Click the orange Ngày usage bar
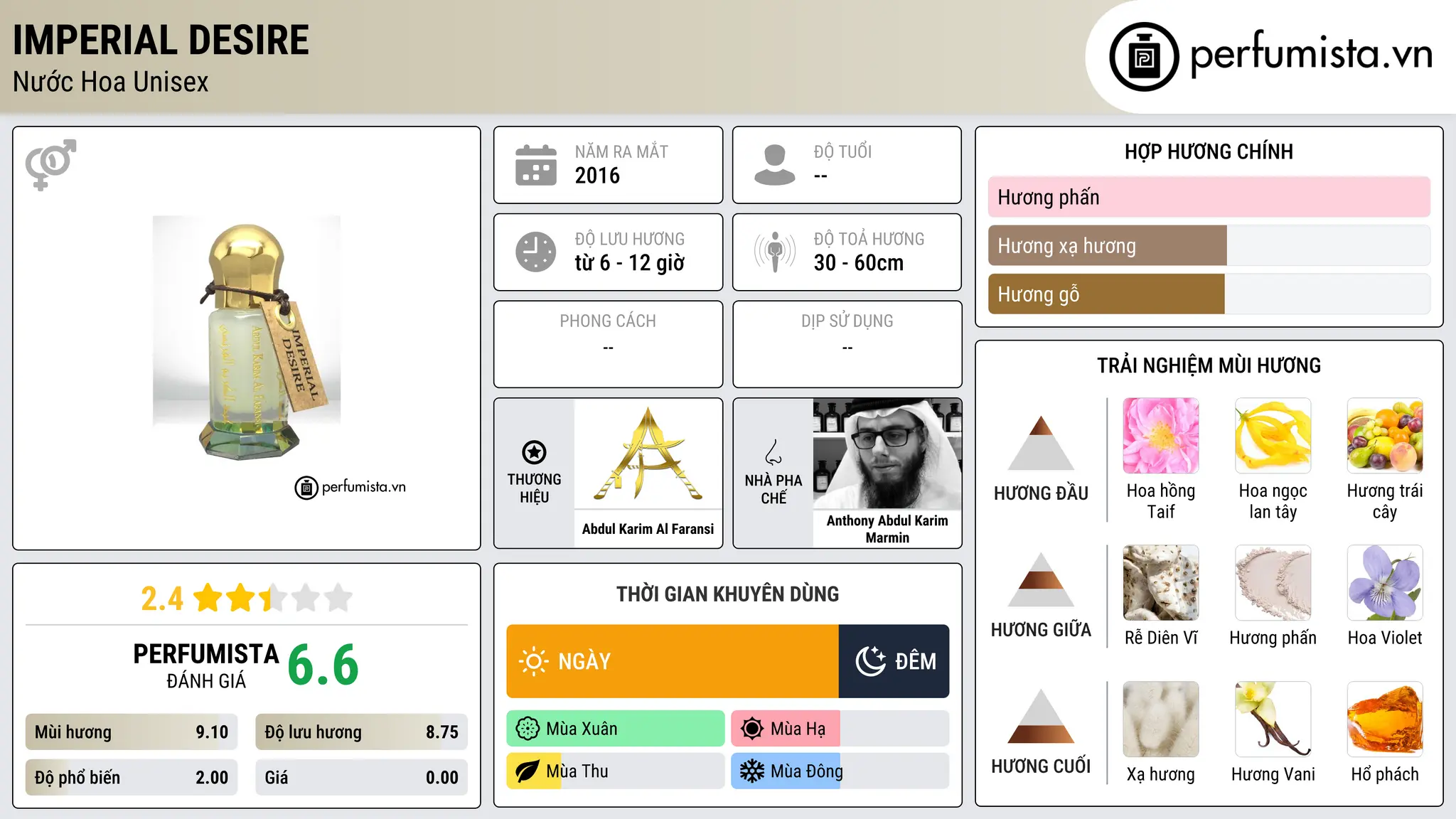The width and height of the screenshot is (1456, 819). click(x=673, y=661)
